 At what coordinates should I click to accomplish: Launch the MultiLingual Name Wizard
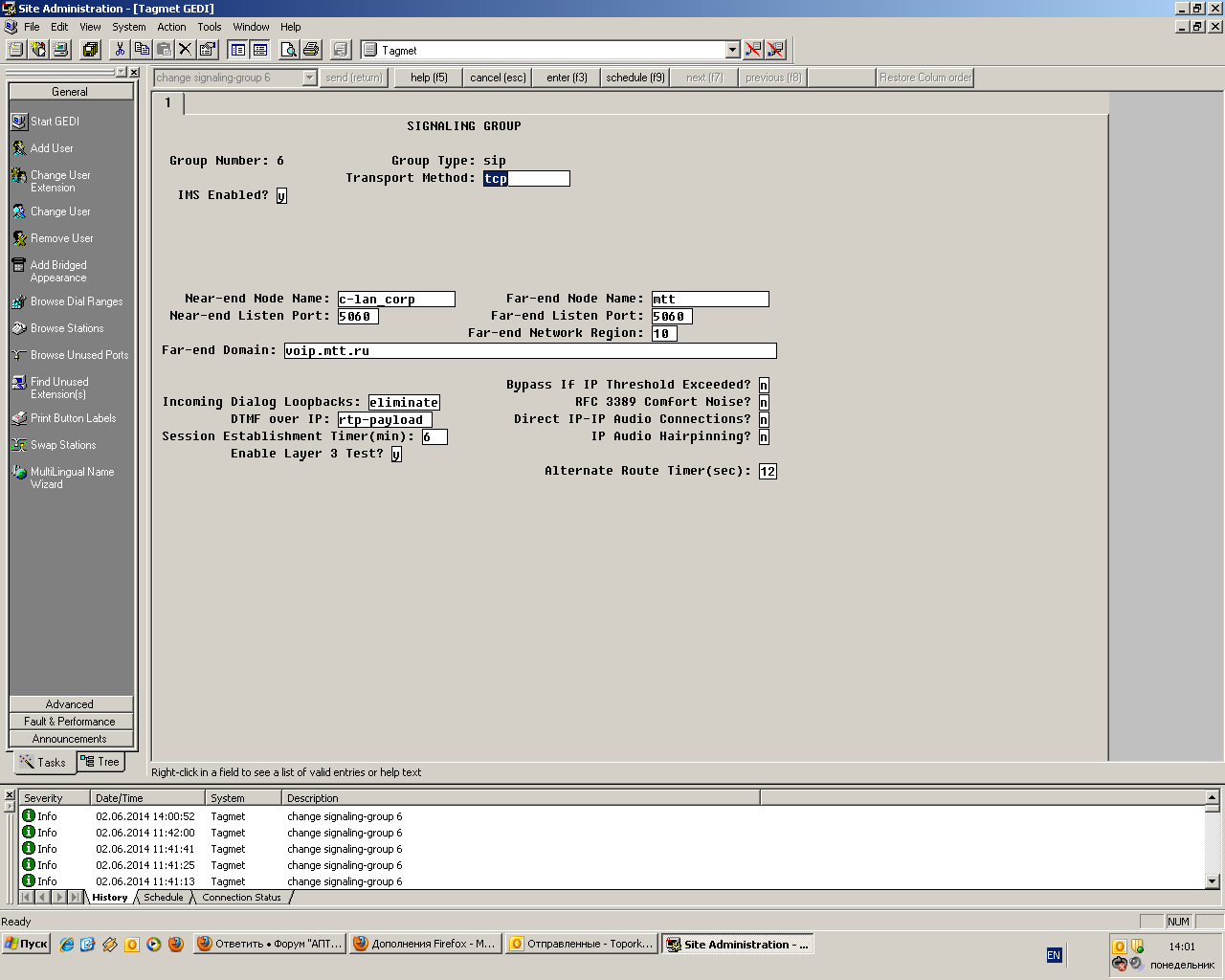(x=63, y=478)
